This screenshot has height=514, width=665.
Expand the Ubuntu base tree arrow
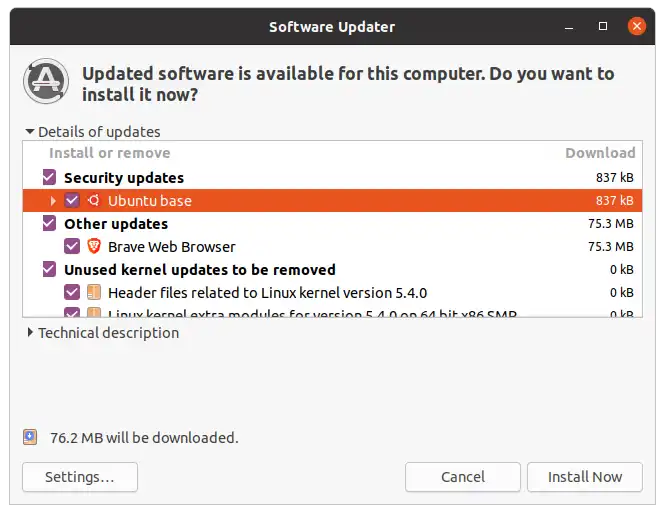(x=53, y=201)
